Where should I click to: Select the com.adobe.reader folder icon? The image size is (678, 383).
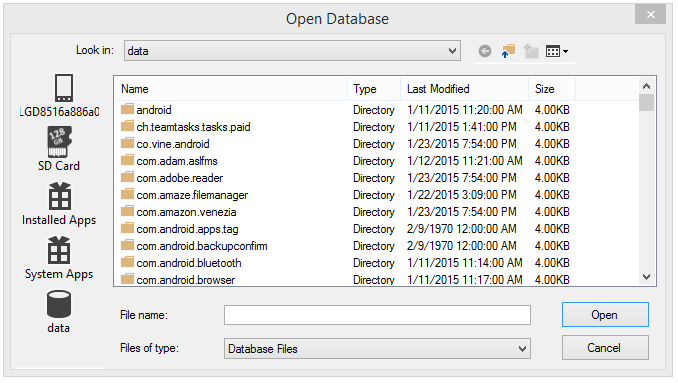click(127, 177)
